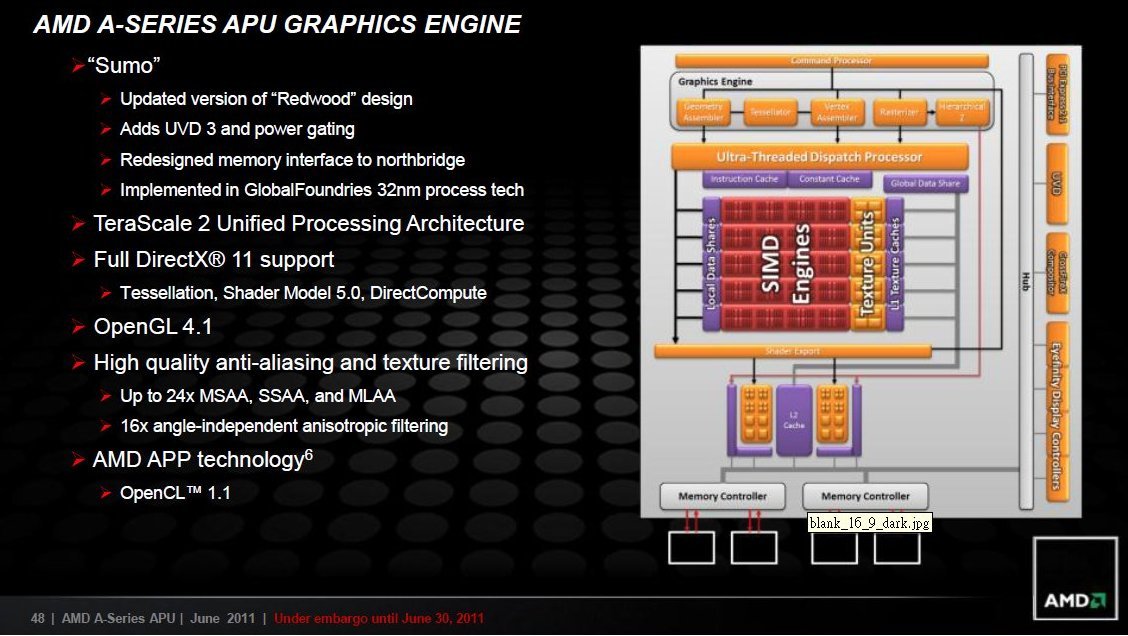The height and width of the screenshot is (636, 1128).
Task: Click 'Redesigned memory interface to northbridge' text
Action: click(292, 160)
